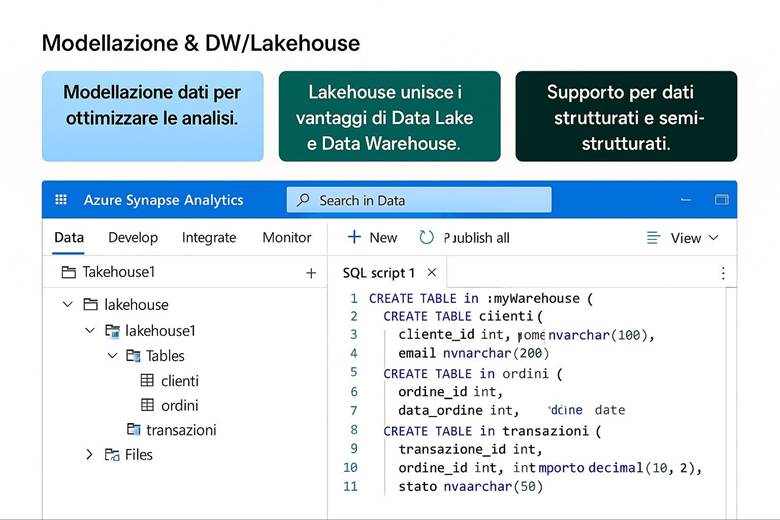Click the Search in Data field
This screenshot has width=780, height=520.
pos(419,200)
